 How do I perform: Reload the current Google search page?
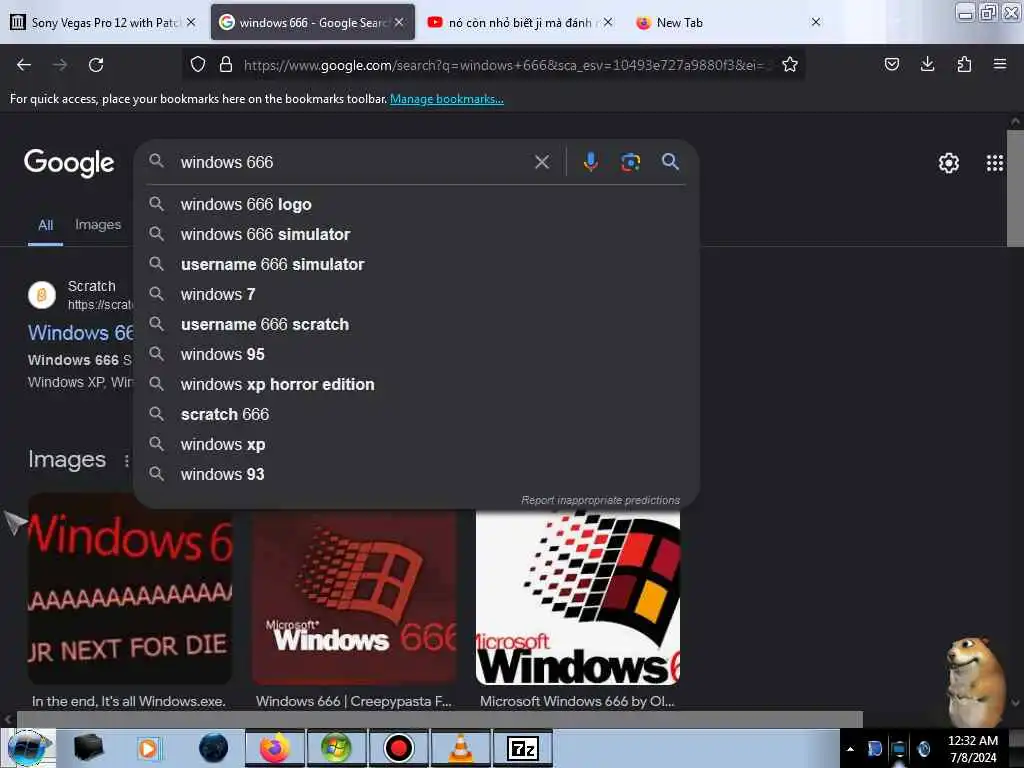point(96,65)
